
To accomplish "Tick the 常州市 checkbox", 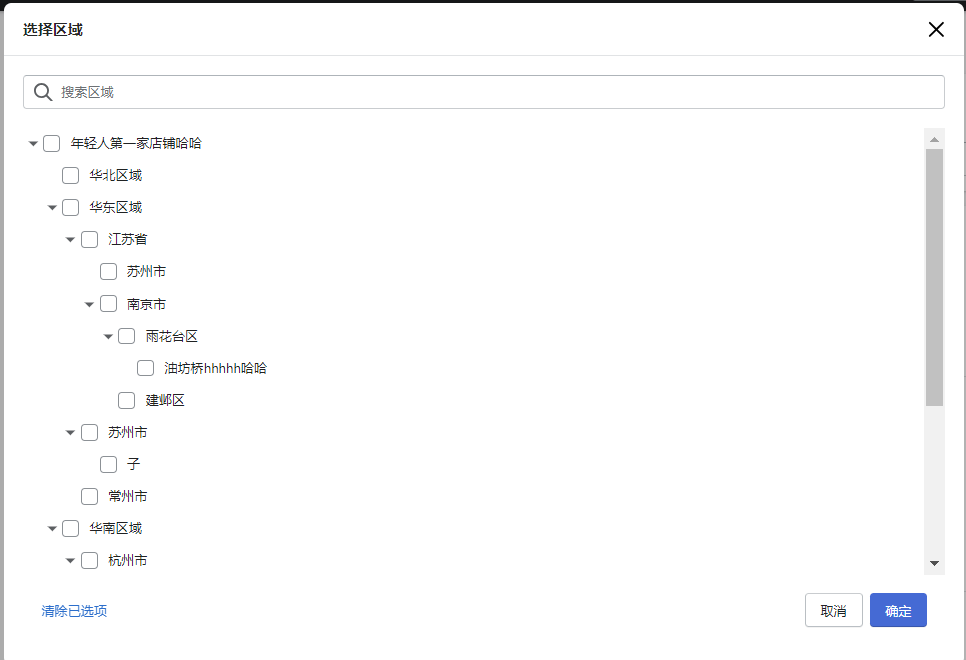I will click(90, 497).
